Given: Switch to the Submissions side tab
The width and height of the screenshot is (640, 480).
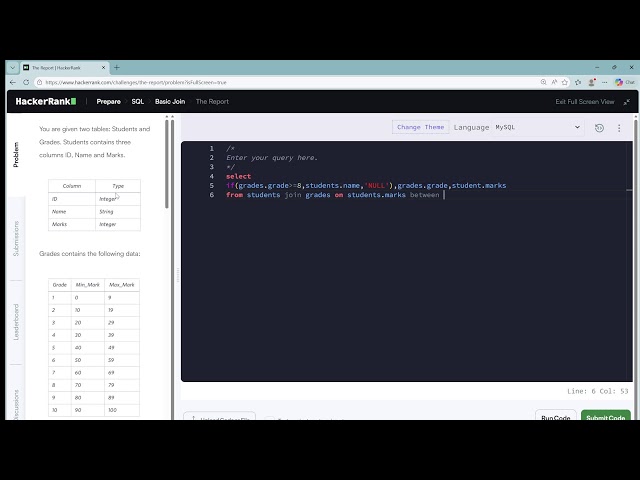Looking at the screenshot, I should pyautogui.click(x=16, y=238).
